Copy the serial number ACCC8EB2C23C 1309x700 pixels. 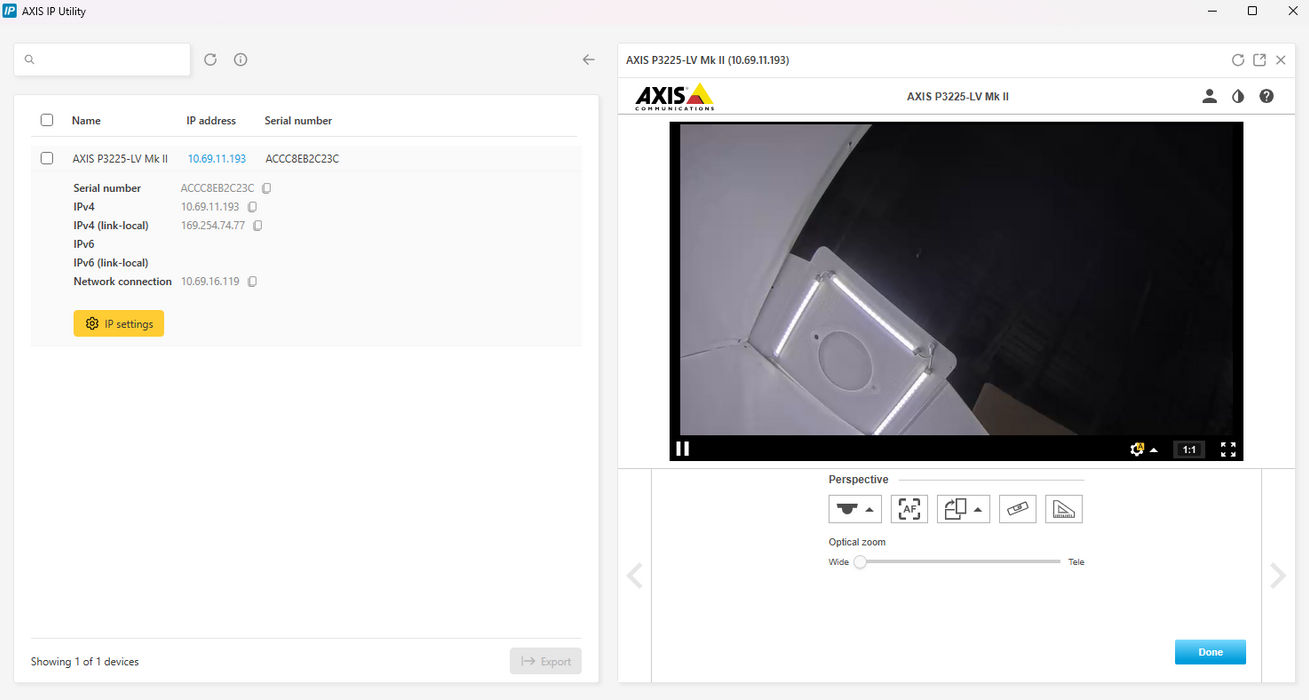[267, 188]
